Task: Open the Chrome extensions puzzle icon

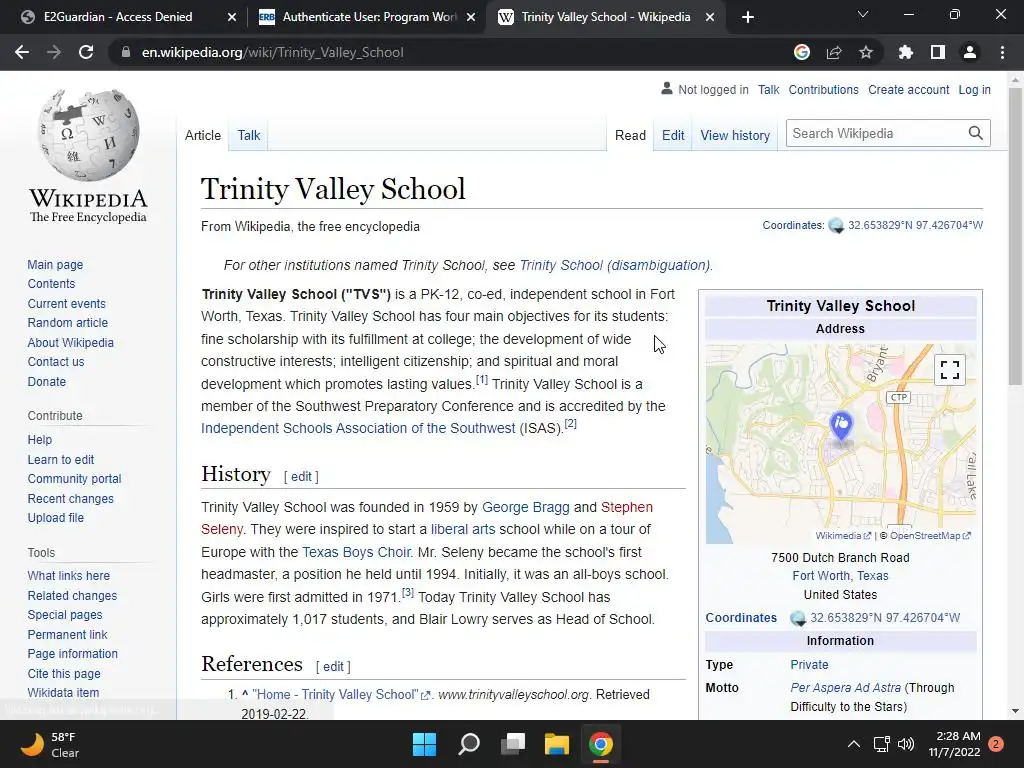Action: (905, 52)
